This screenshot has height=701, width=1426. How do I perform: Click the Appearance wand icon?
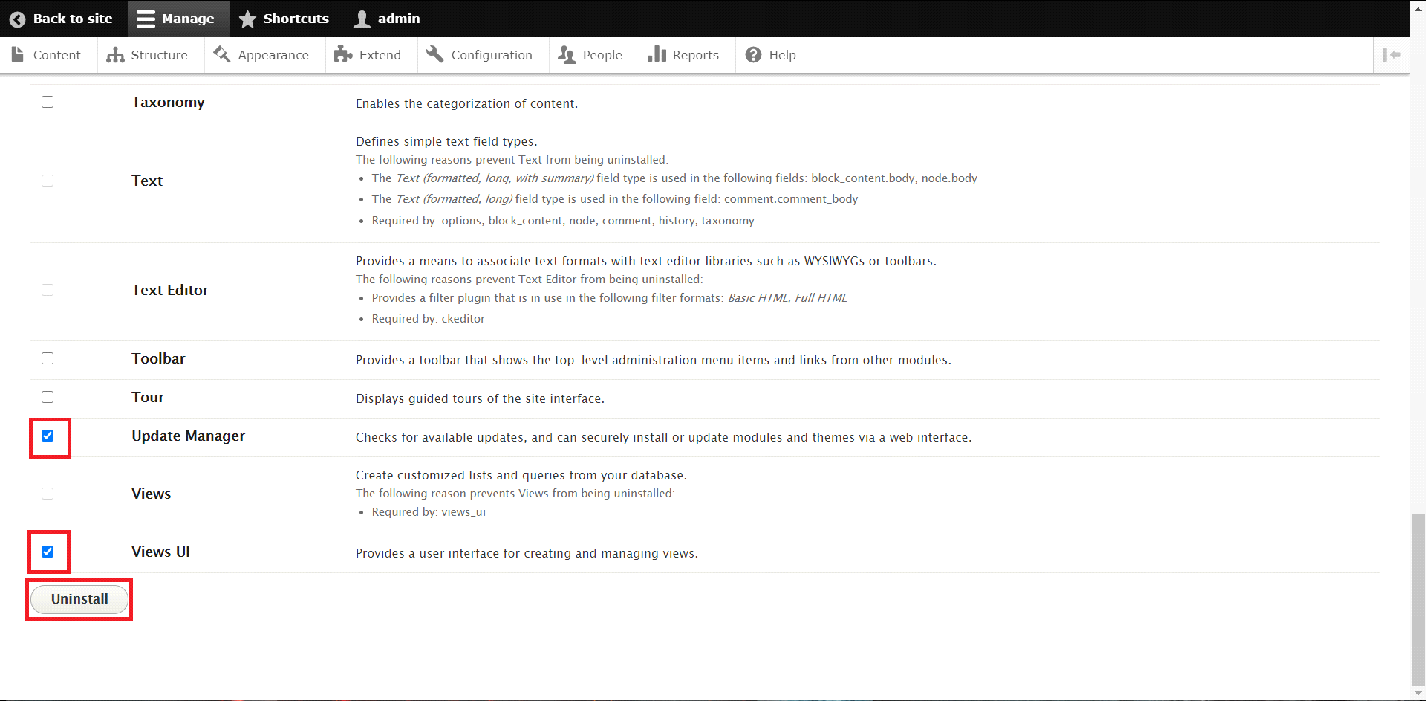pos(221,55)
